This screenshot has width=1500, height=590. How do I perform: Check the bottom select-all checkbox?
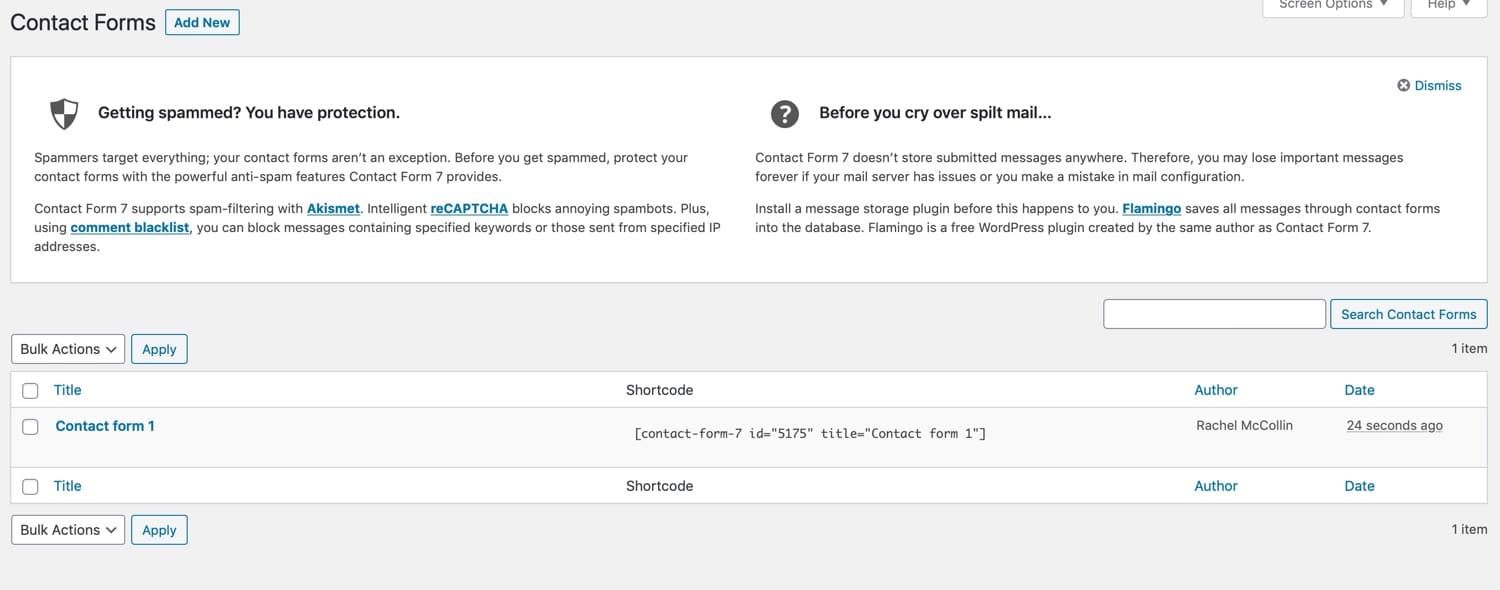point(30,486)
